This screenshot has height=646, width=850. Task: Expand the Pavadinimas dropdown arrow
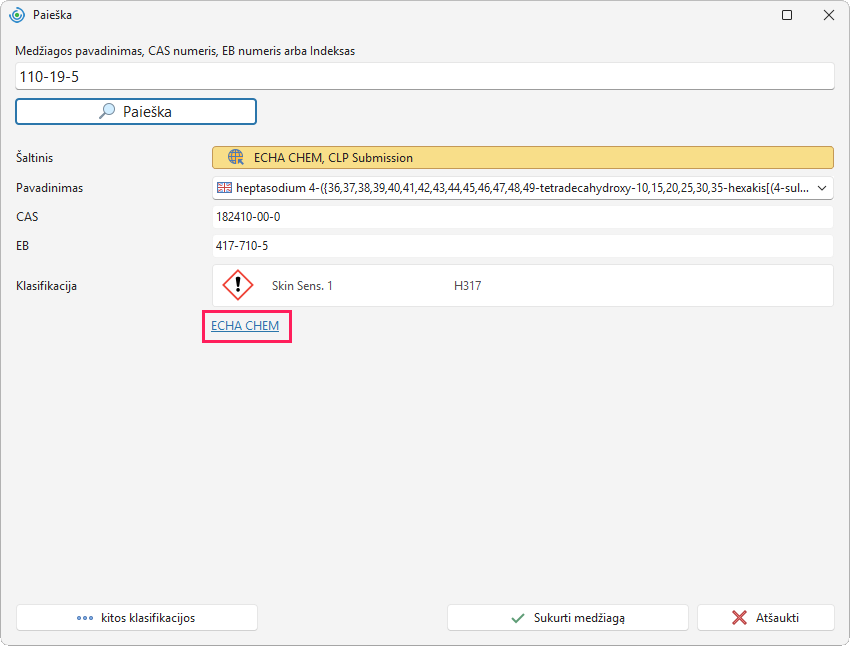(x=822, y=188)
